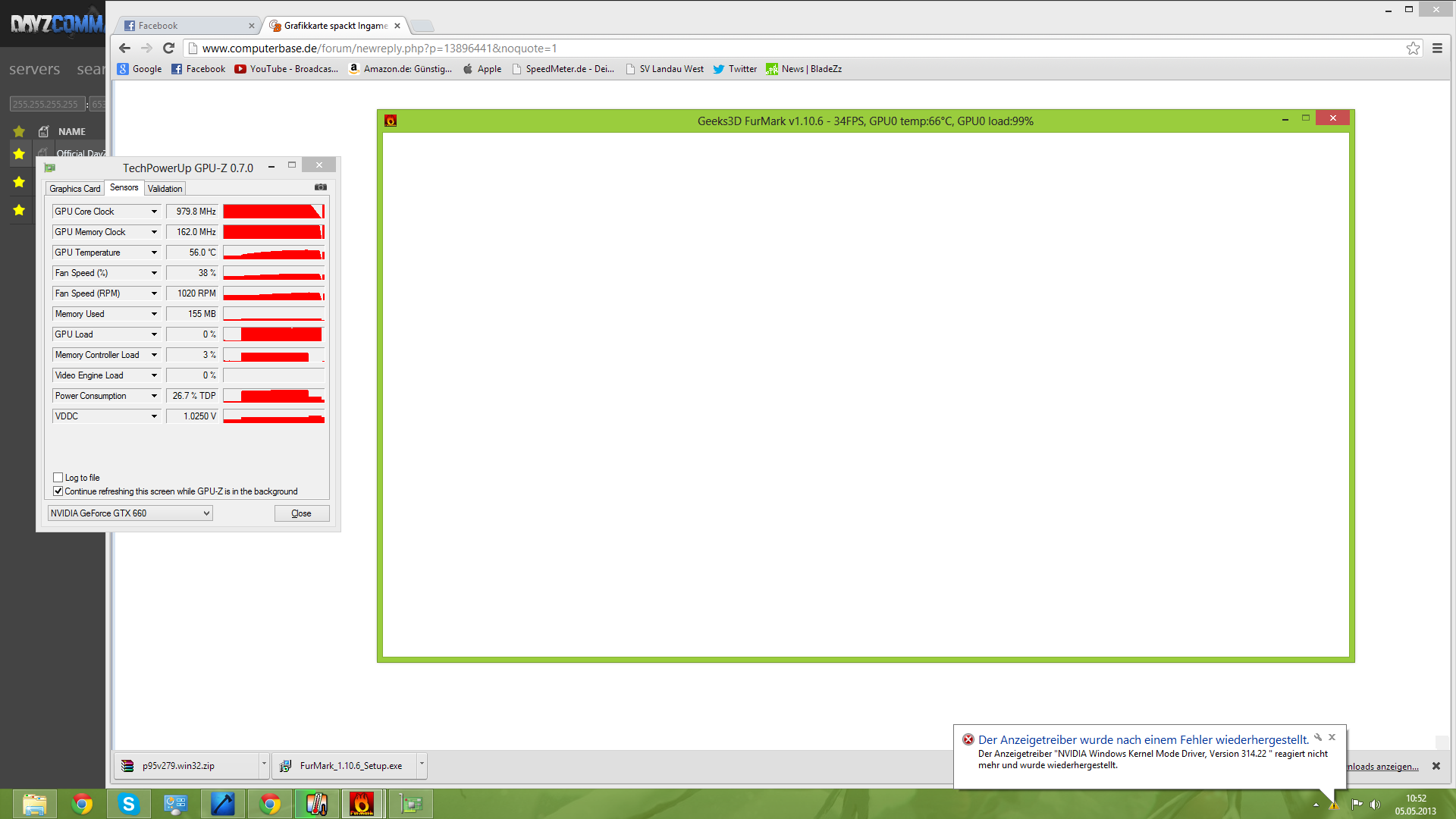Click the GPU-Z screenshot camera icon
This screenshot has width=1456, height=819.
coord(321,187)
